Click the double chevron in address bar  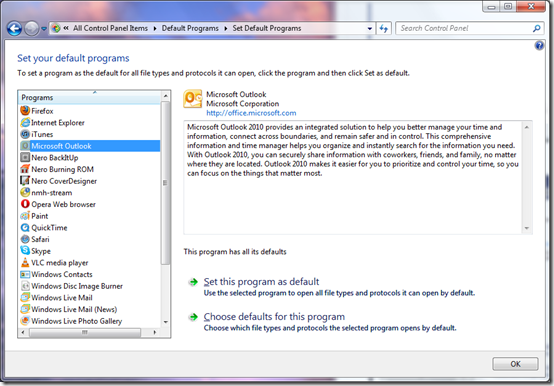[x=66, y=28]
